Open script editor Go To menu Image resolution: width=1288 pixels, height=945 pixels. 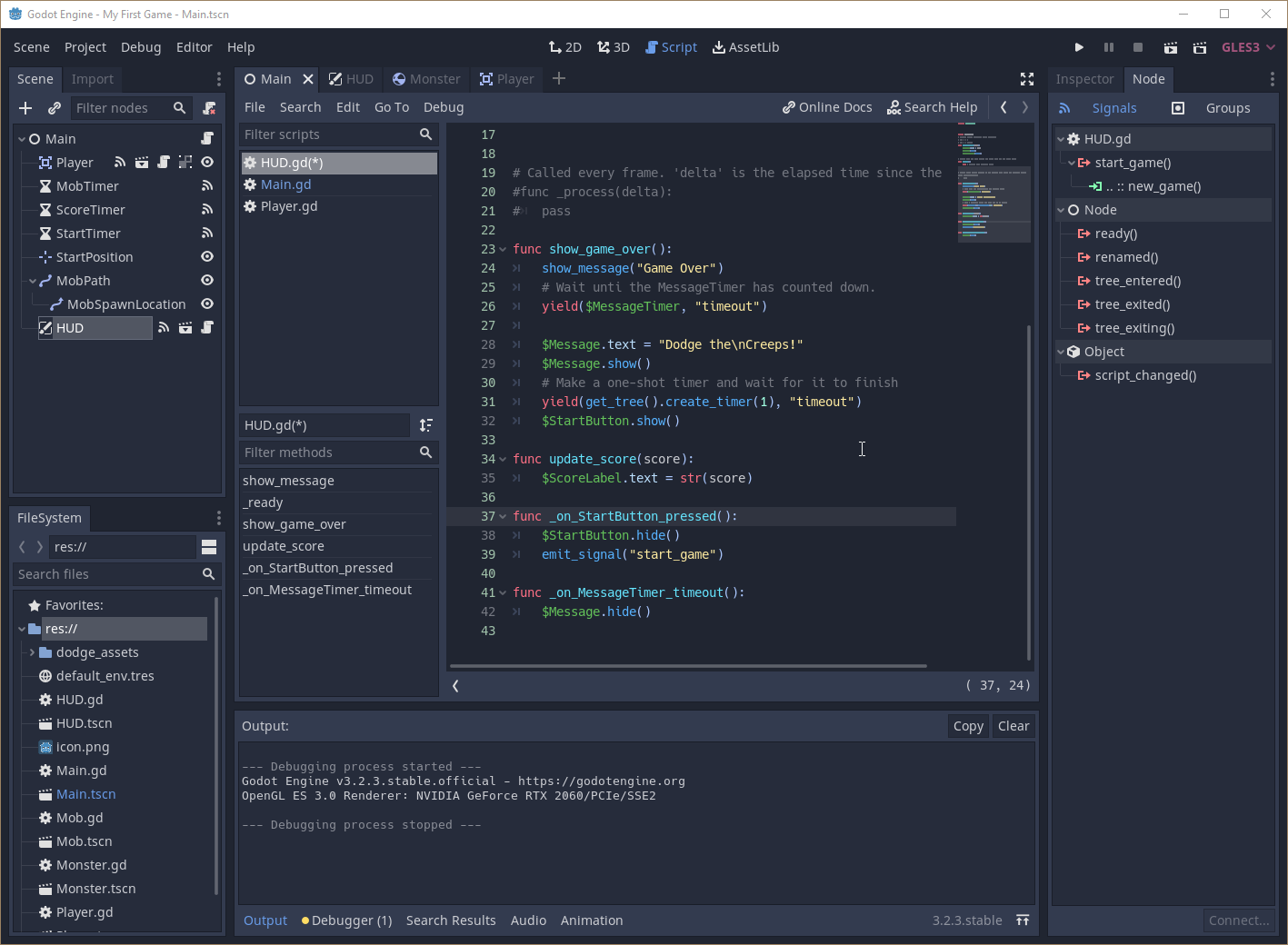[x=392, y=107]
